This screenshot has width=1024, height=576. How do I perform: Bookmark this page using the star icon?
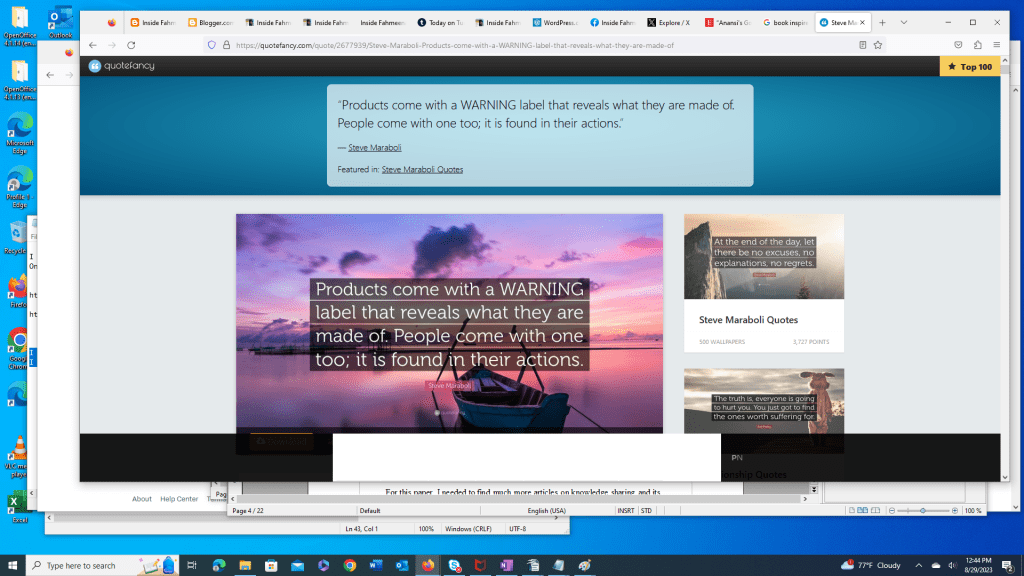pyautogui.click(x=878, y=45)
